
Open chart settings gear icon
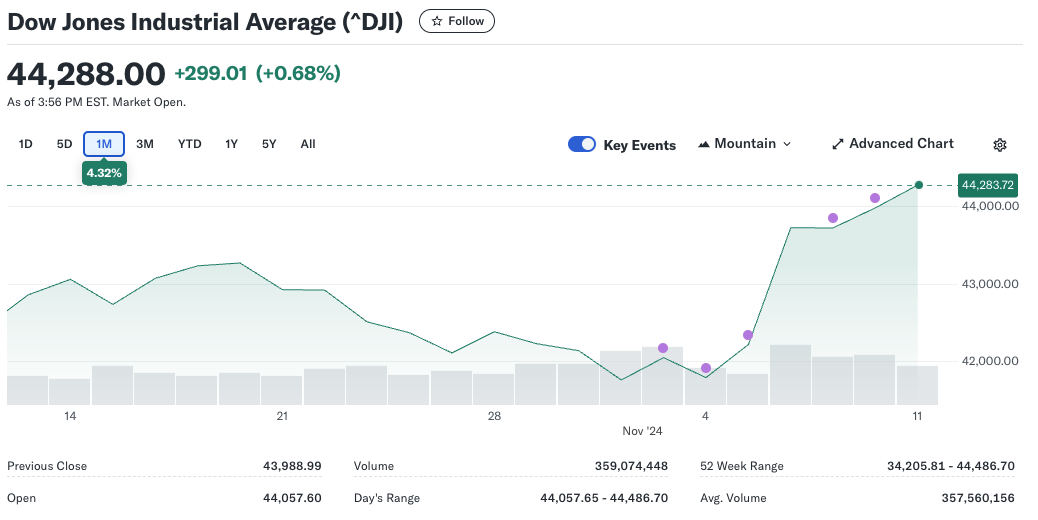click(999, 145)
